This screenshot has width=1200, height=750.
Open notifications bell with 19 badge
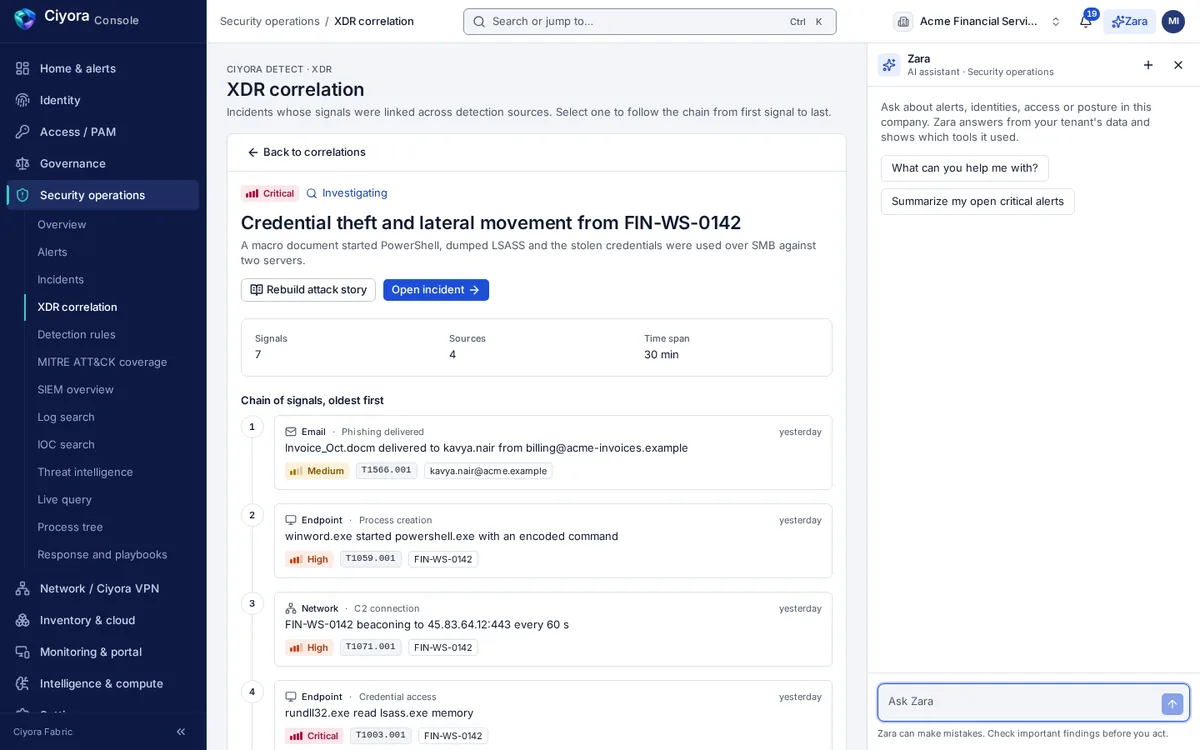(x=1086, y=21)
